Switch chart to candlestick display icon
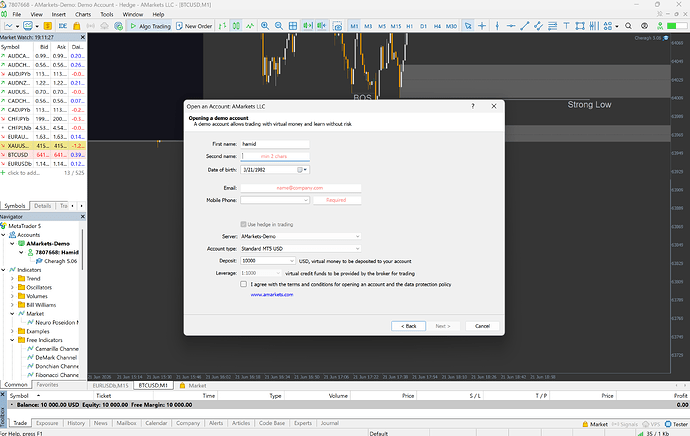 (236, 26)
